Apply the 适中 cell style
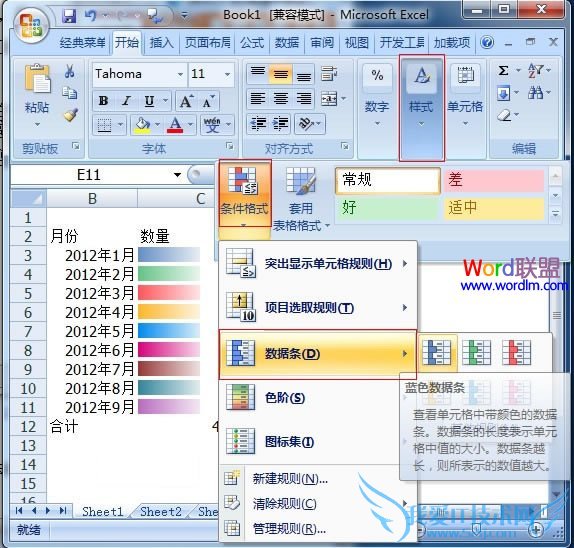The image size is (574, 548). [494, 208]
